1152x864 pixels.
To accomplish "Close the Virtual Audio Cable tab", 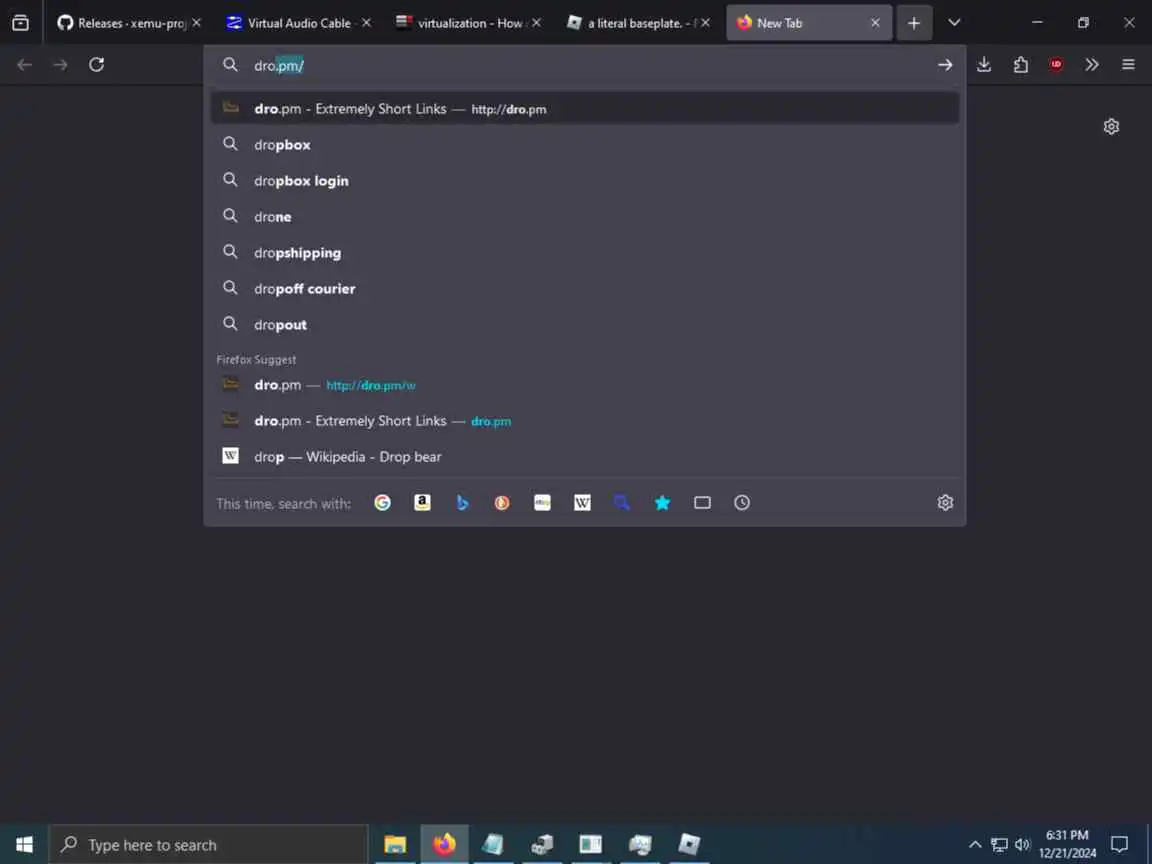I will (x=366, y=23).
